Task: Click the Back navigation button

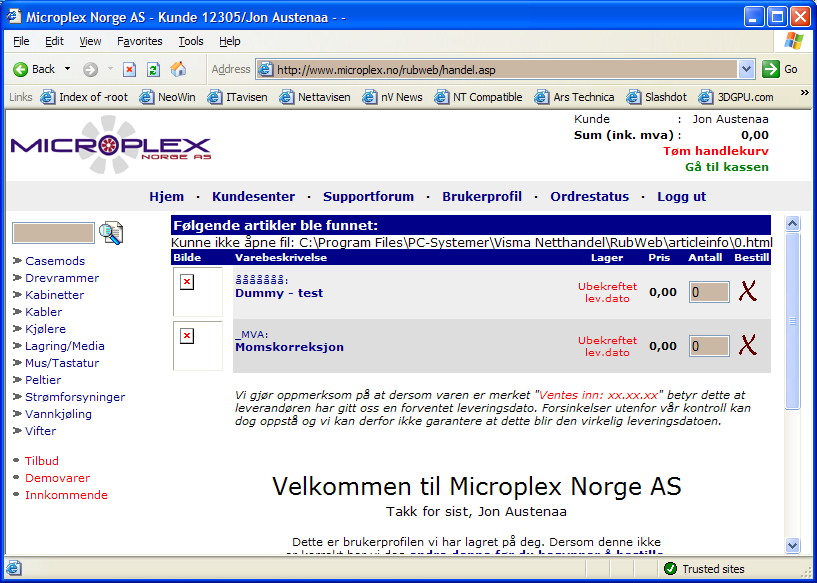Action: click(34, 69)
